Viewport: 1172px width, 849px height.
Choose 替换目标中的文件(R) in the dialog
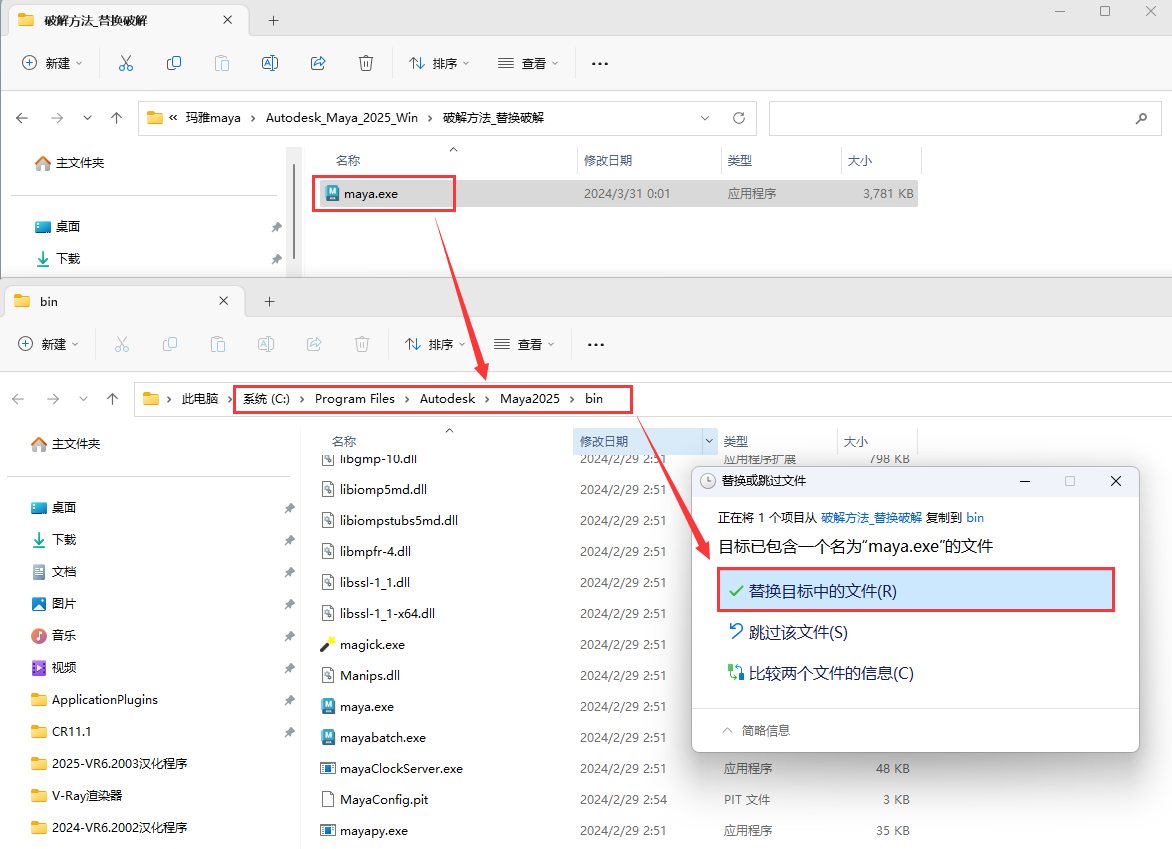point(916,590)
